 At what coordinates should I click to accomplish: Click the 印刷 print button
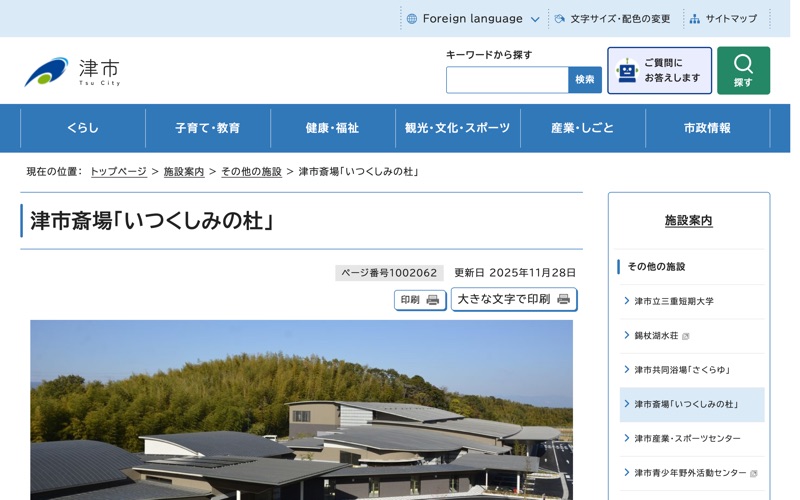pos(420,300)
